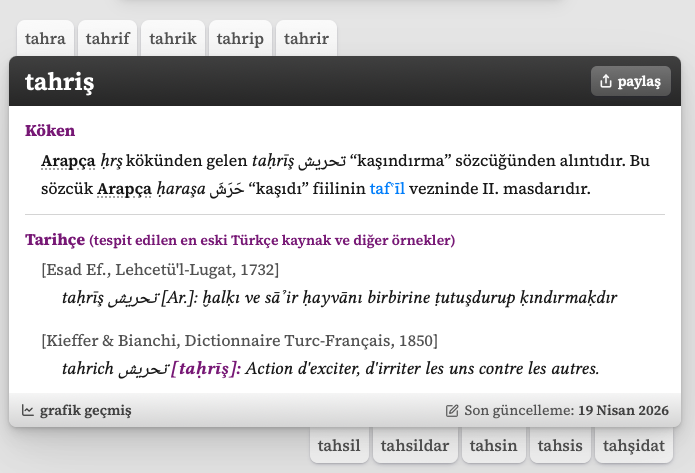Go to the tahsildar entry
The height and width of the screenshot is (473, 695).
(415, 445)
